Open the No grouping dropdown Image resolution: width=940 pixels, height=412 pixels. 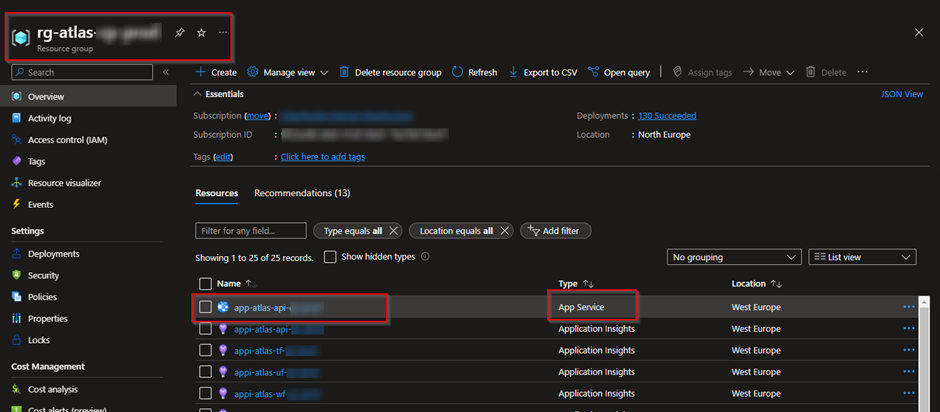pos(733,257)
